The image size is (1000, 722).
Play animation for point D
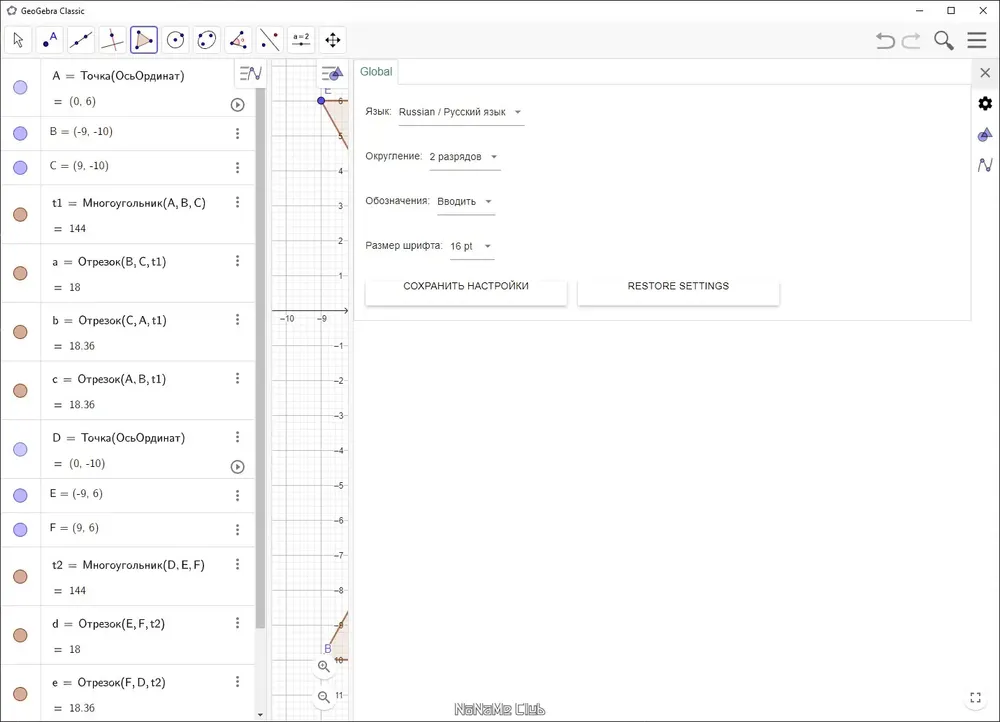pyautogui.click(x=237, y=467)
